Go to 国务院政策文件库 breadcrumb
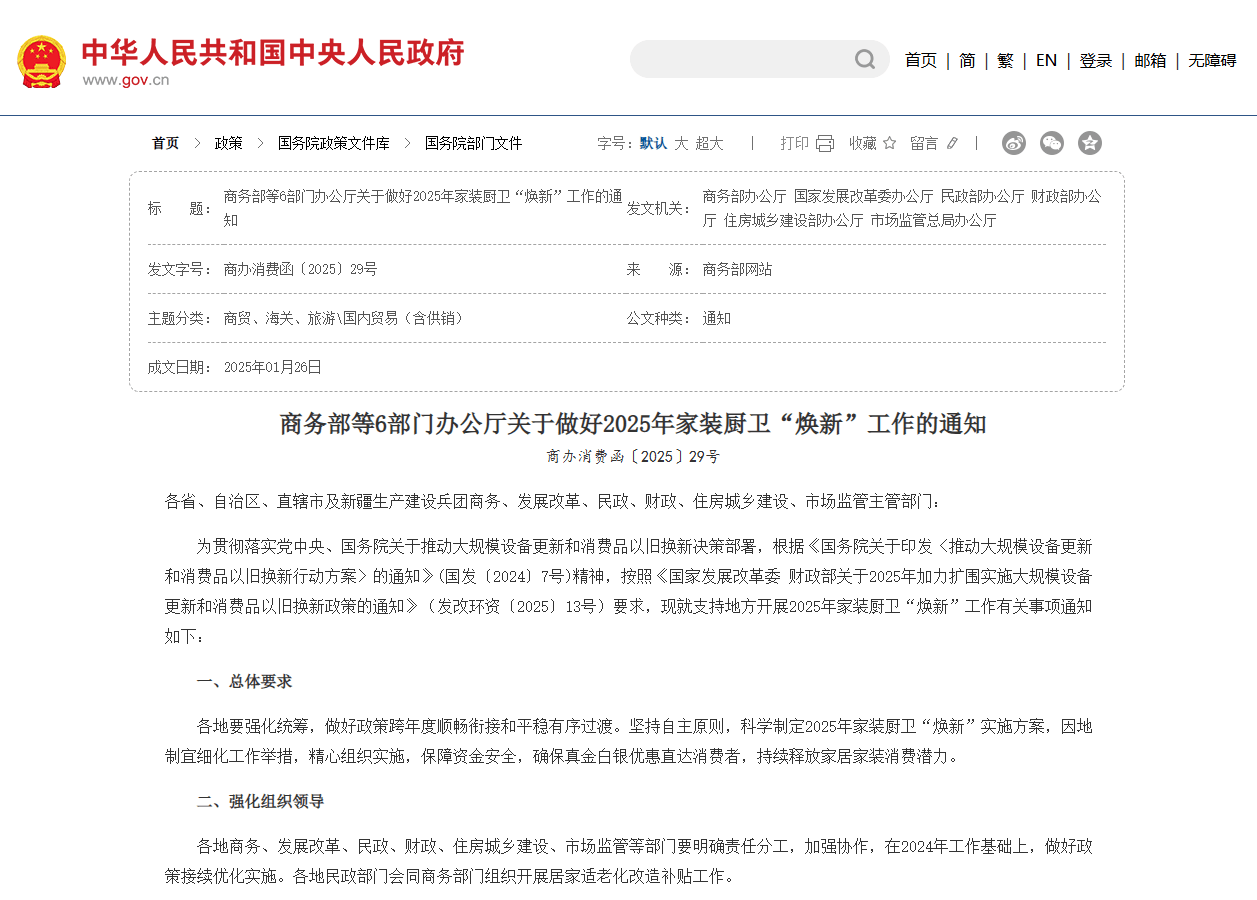 [x=334, y=143]
